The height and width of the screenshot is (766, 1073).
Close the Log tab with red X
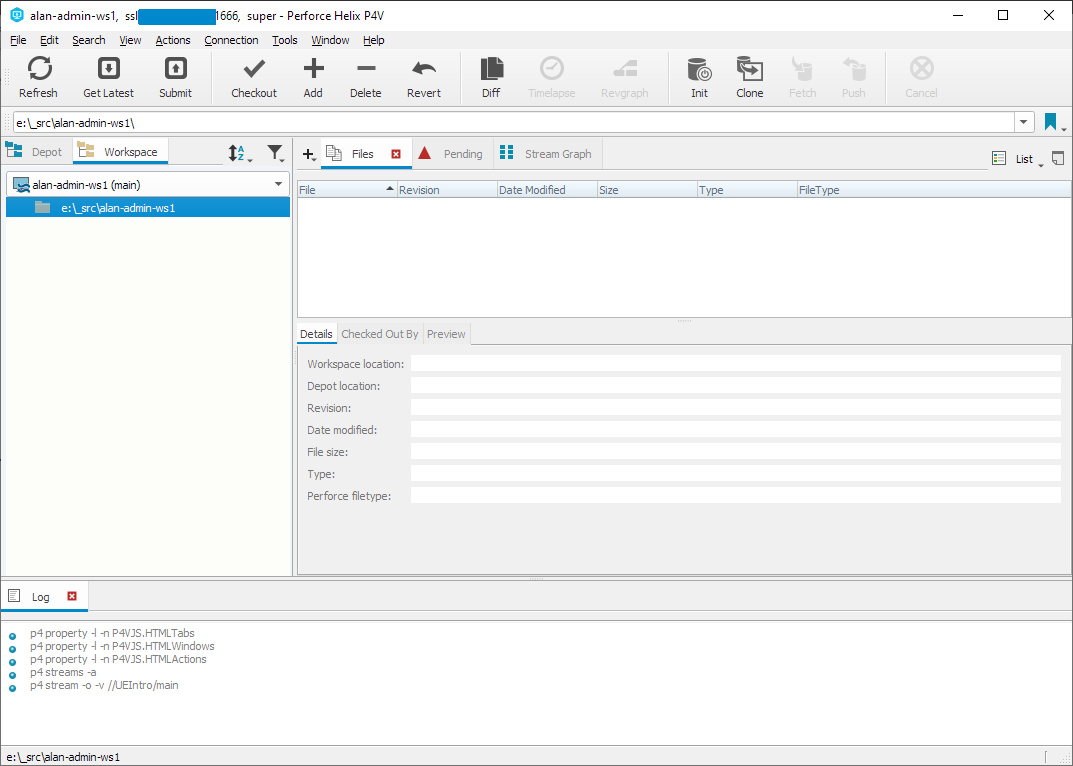(x=72, y=596)
